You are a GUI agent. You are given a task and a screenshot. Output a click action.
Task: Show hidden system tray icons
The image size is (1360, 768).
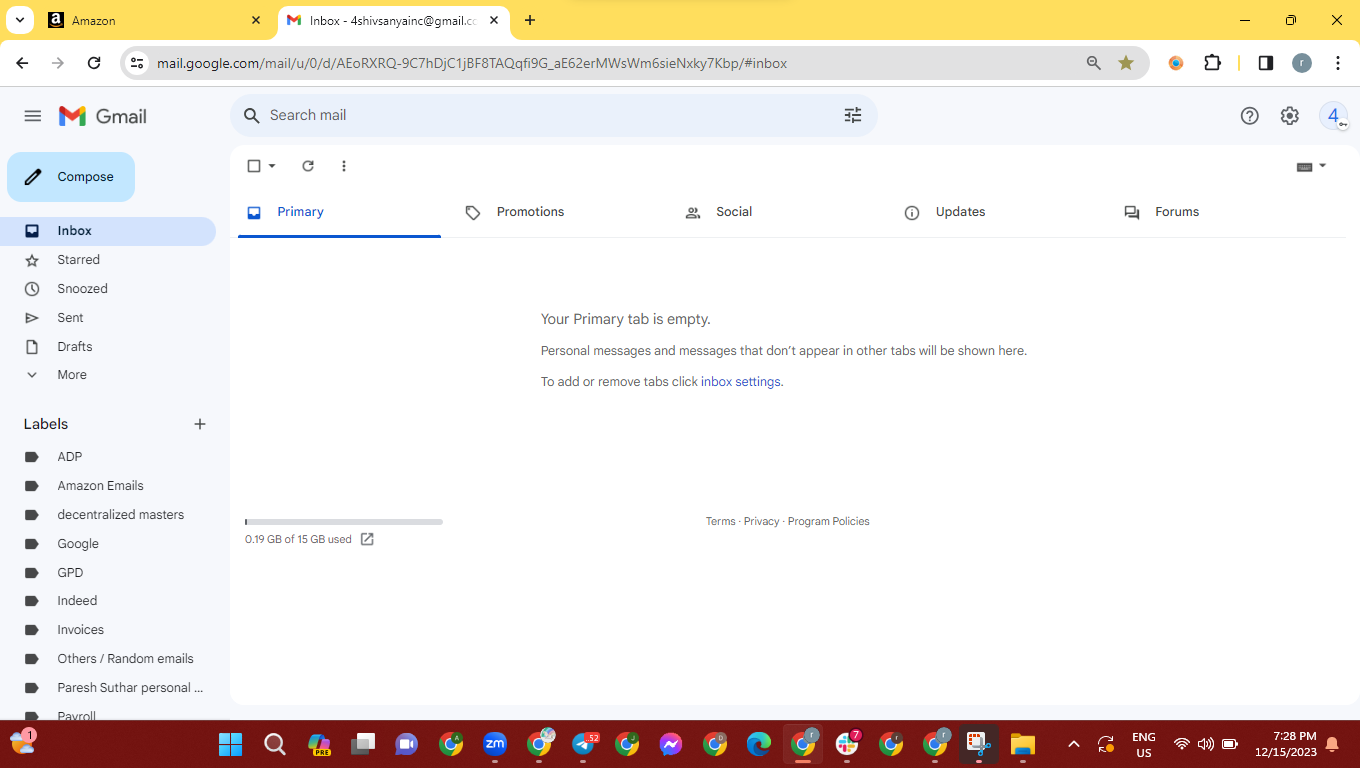point(1074,744)
